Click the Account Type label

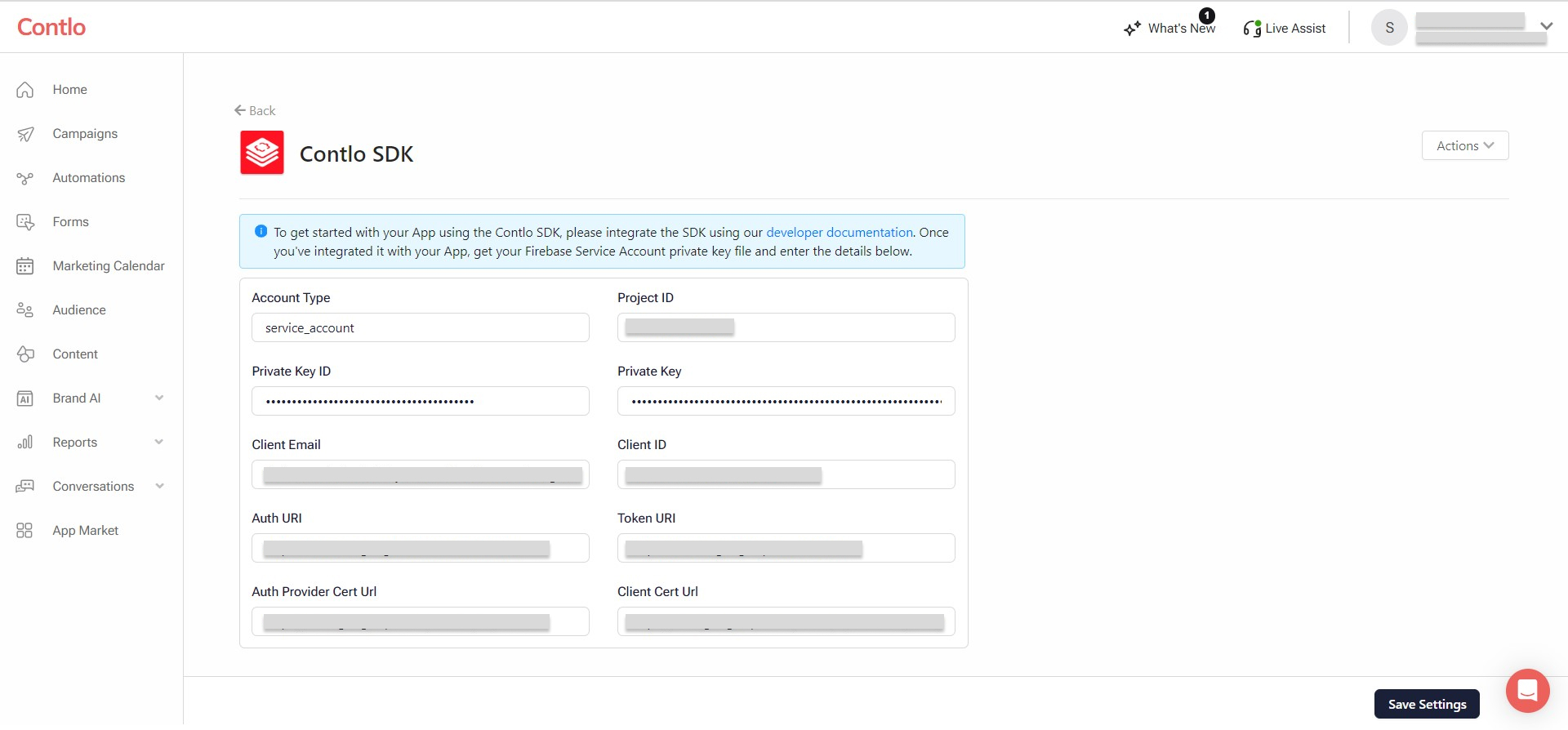[x=291, y=298]
